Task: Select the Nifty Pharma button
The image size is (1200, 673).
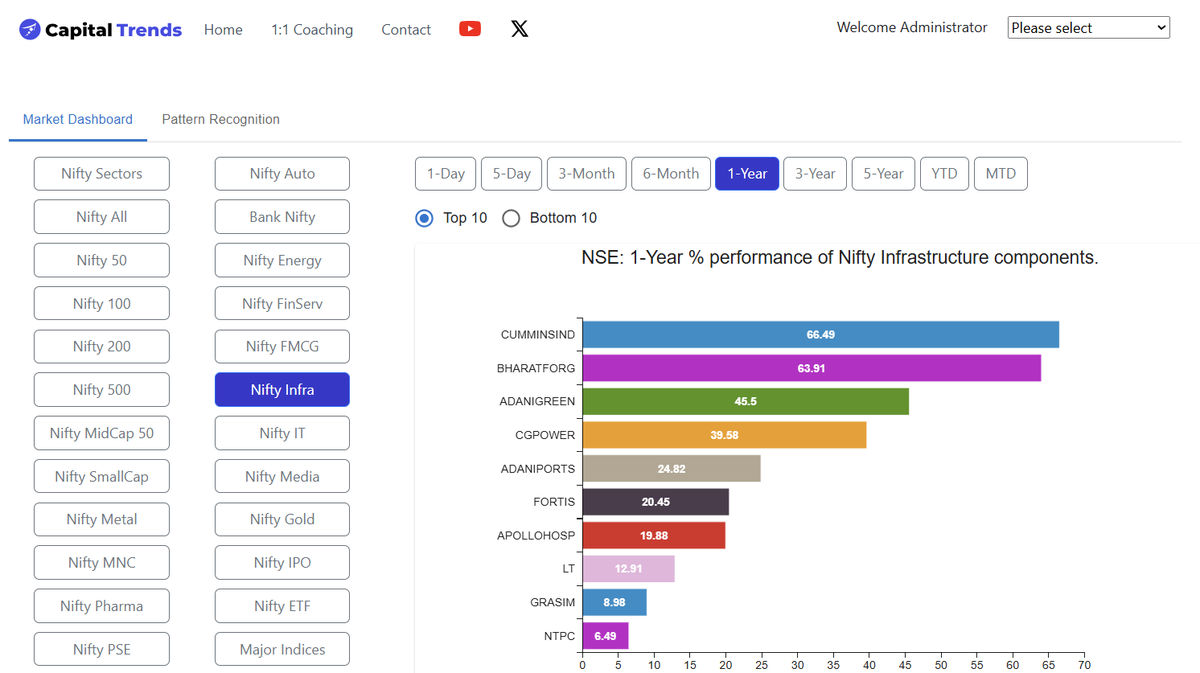Action: click(x=102, y=606)
